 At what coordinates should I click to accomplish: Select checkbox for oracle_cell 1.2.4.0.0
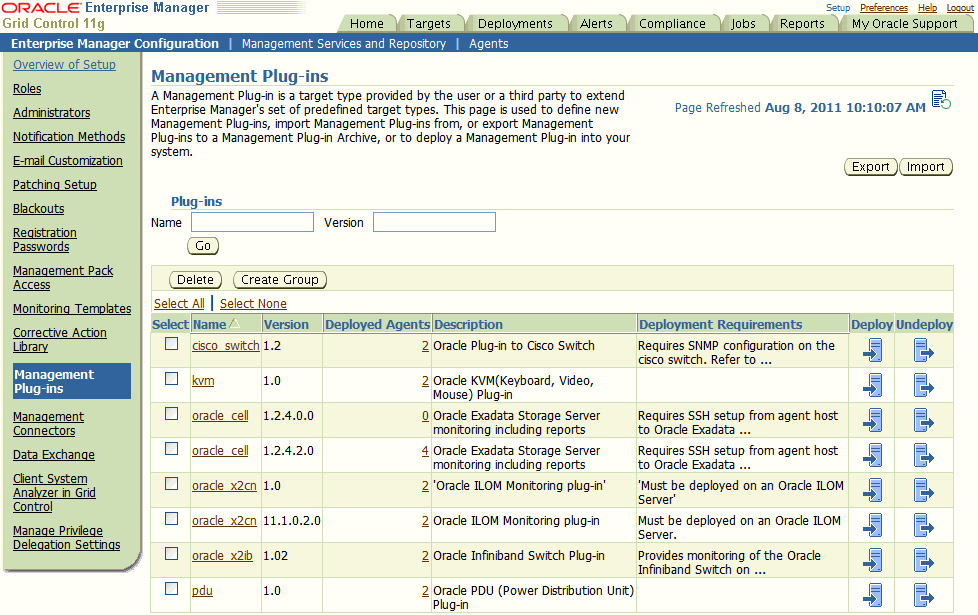(172, 414)
